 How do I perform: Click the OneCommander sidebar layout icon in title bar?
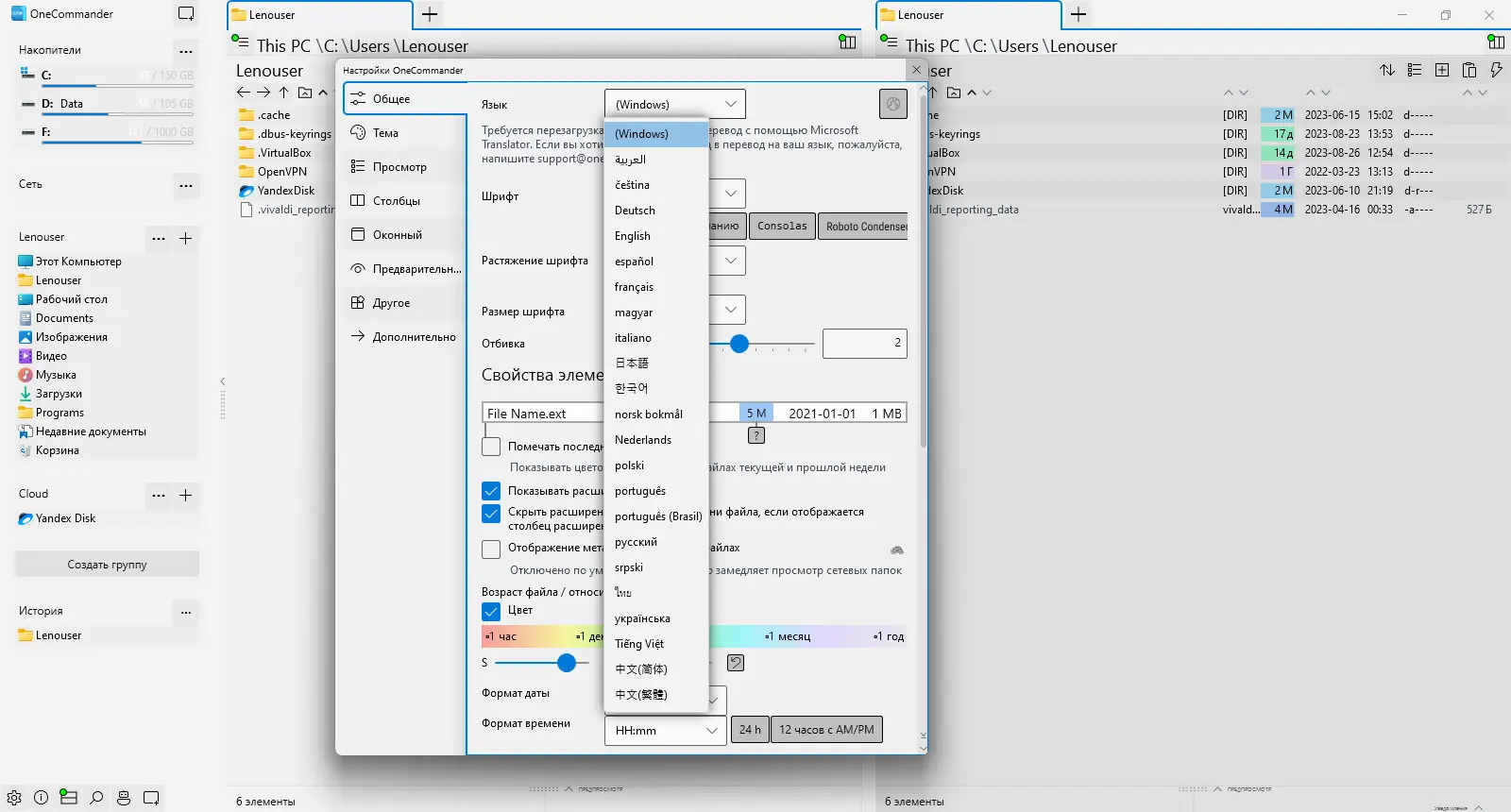point(186,14)
